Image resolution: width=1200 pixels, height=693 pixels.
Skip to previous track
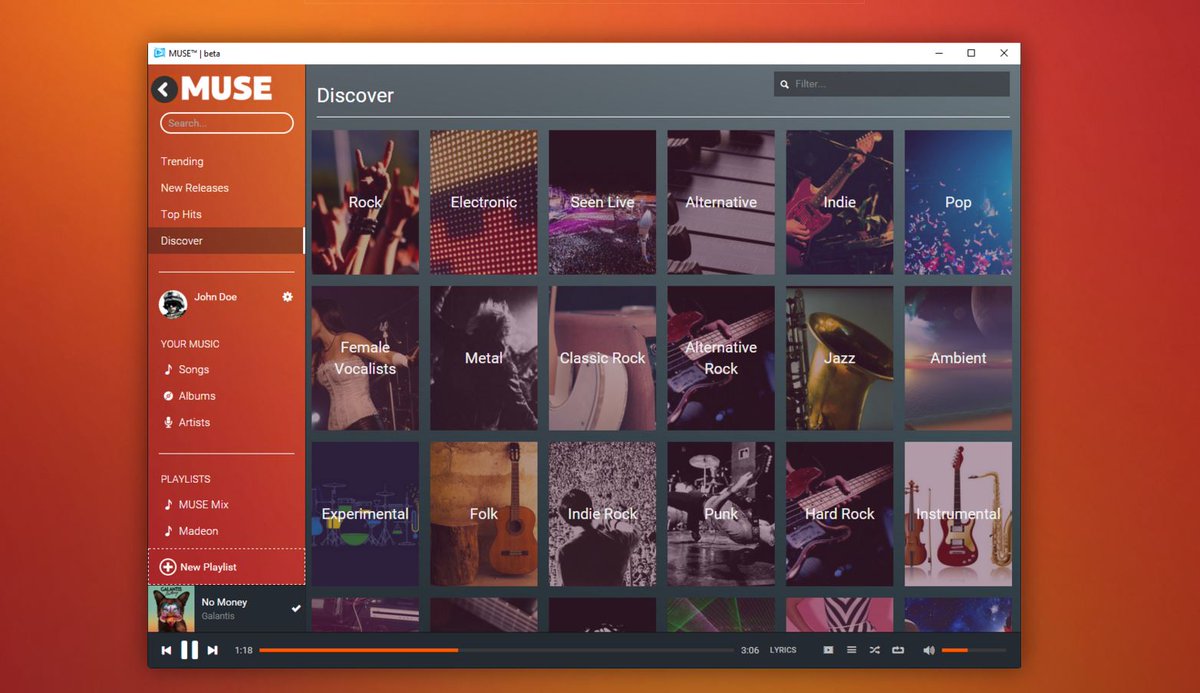pyautogui.click(x=167, y=650)
